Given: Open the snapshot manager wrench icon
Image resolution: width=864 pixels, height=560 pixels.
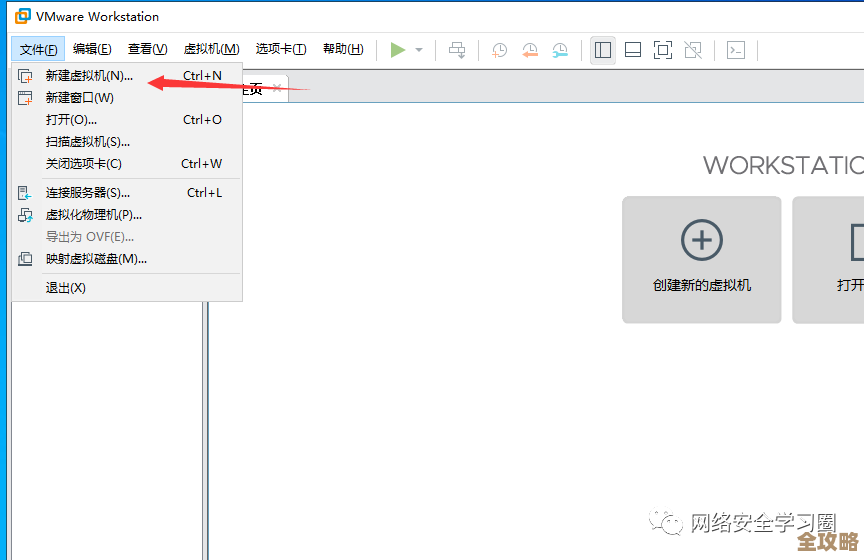Looking at the screenshot, I should (560, 50).
